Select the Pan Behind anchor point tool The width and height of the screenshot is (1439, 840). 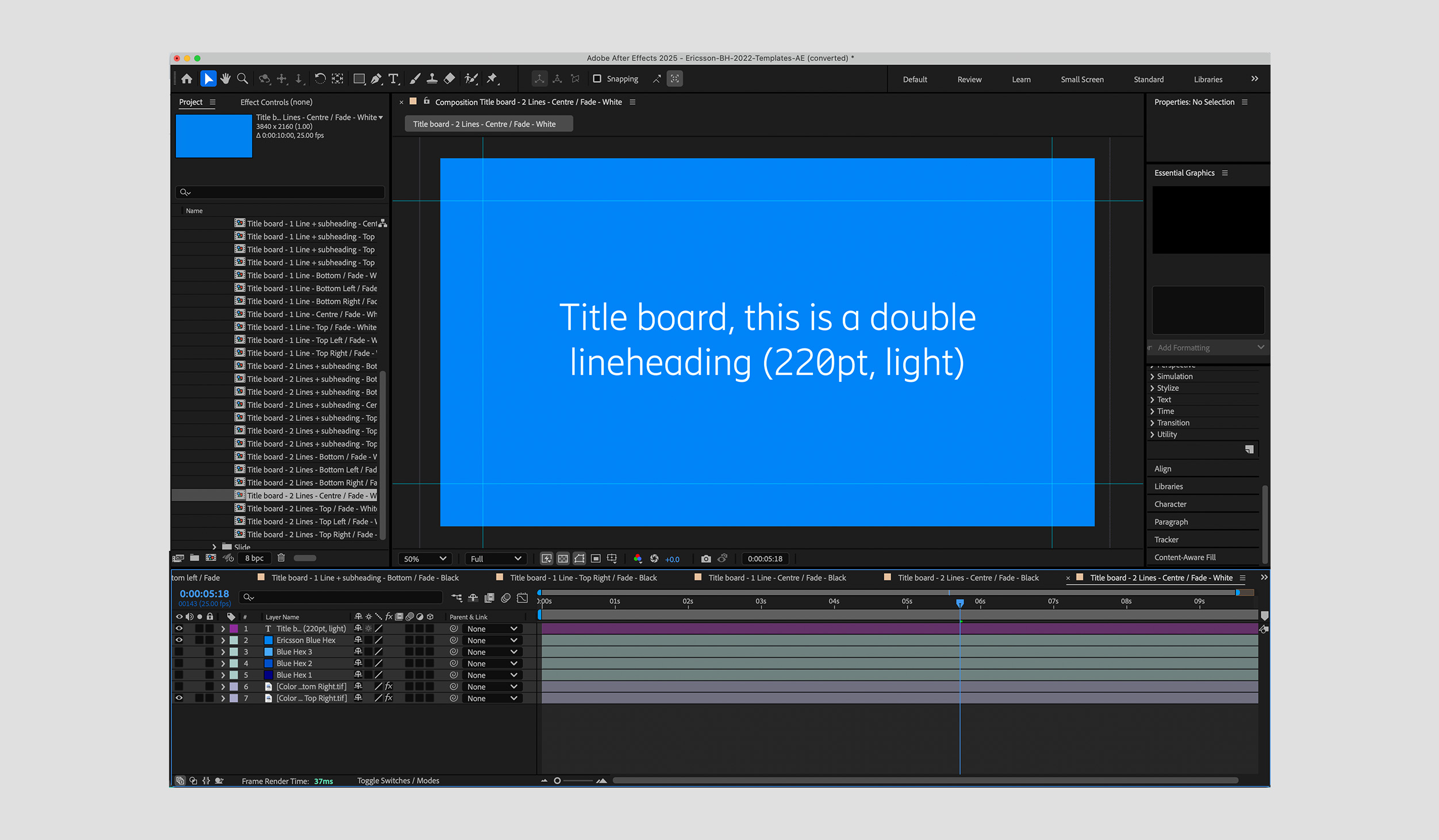point(337,79)
